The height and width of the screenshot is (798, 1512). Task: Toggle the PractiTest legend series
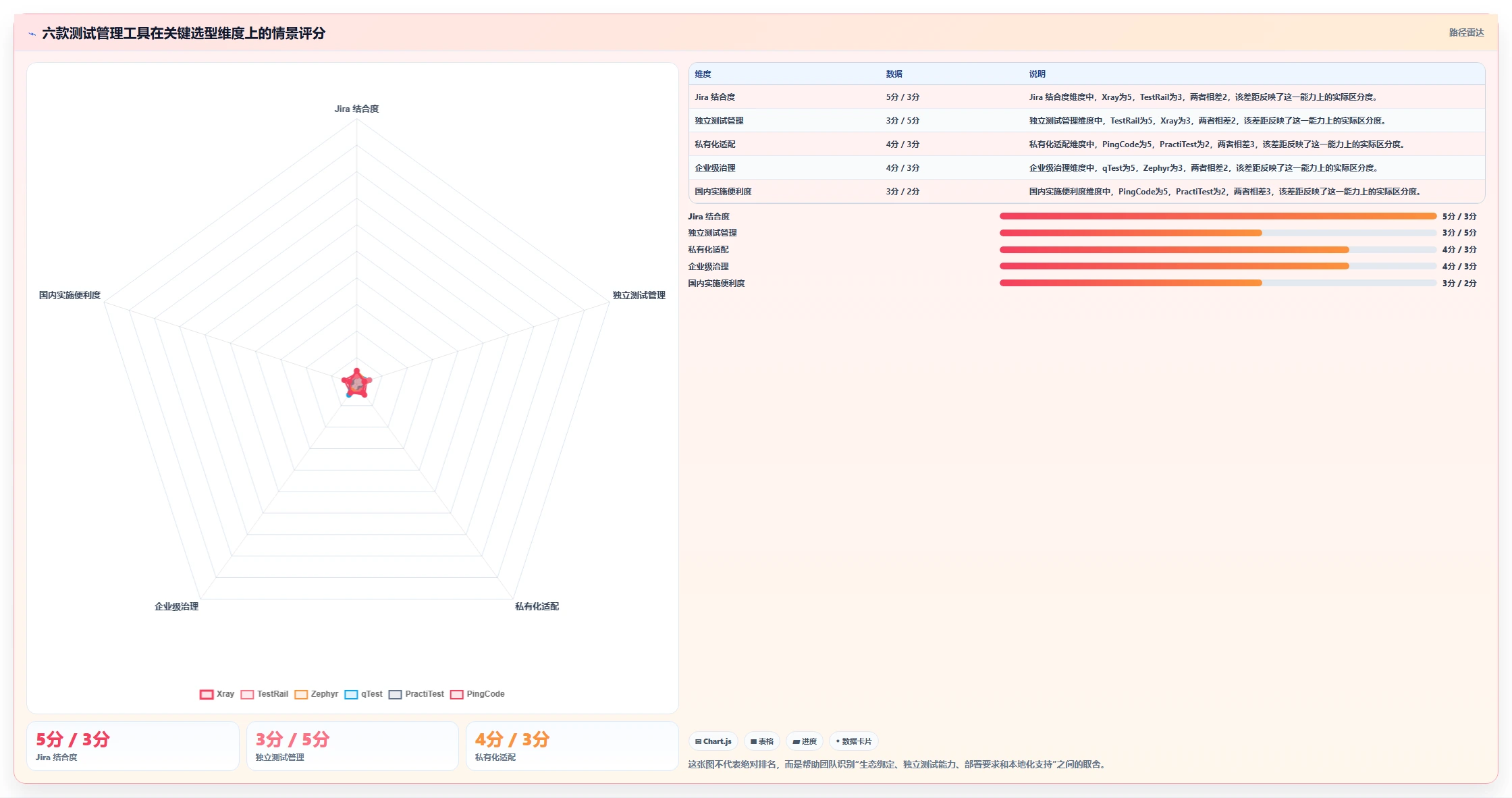coord(416,694)
